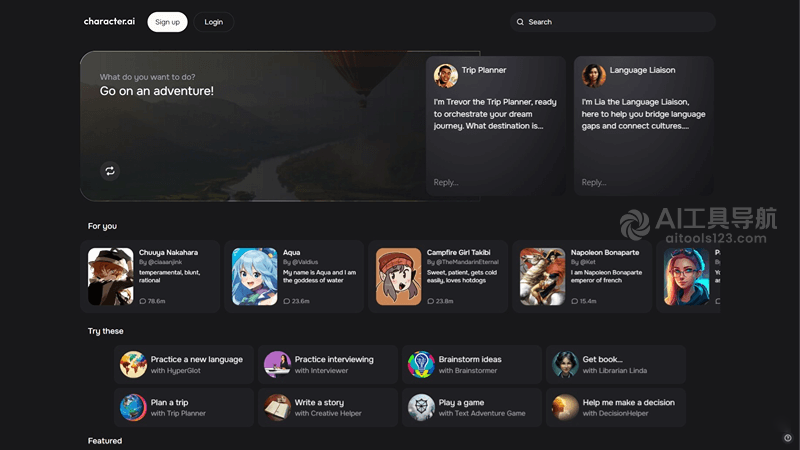The height and width of the screenshot is (450, 800).
Task: Select Play a game
Action: click(x=471, y=407)
